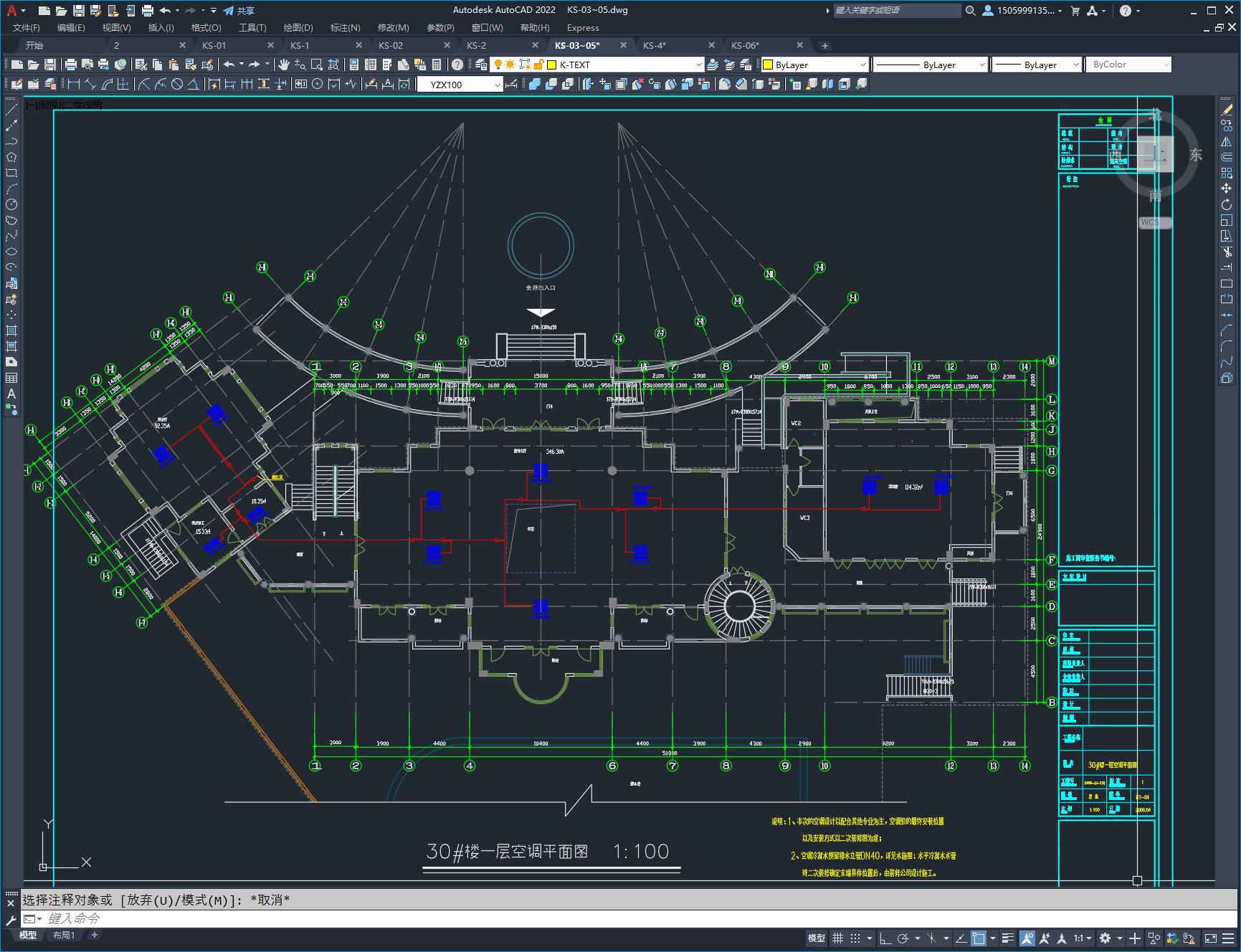Click the Trim scissors tool
The width and height of the screenshot is (1241, 952).
click(1227, 252)
